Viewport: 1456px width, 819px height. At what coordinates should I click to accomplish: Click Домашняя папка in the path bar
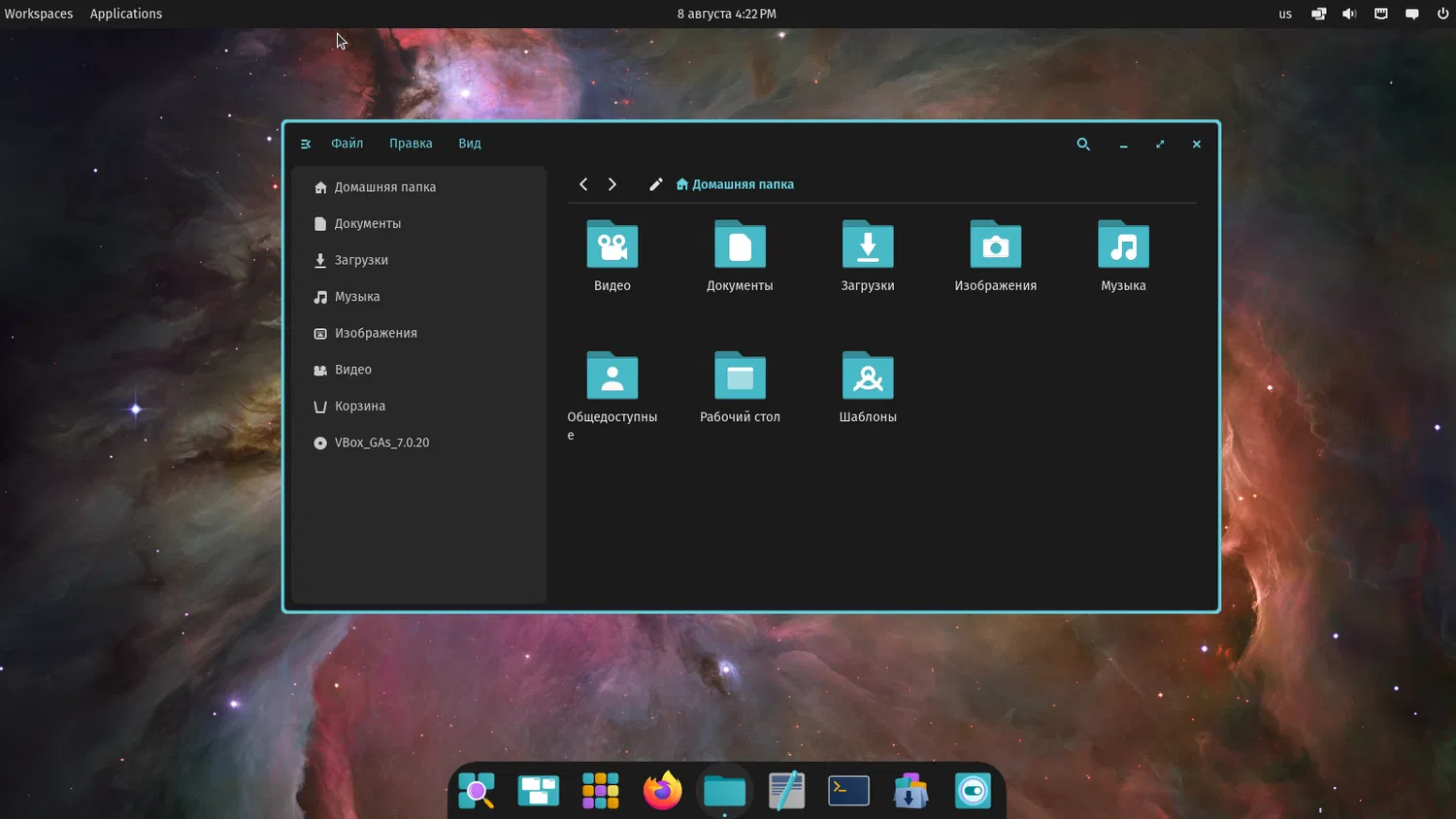pyautogui.click(x=736, y=184)
